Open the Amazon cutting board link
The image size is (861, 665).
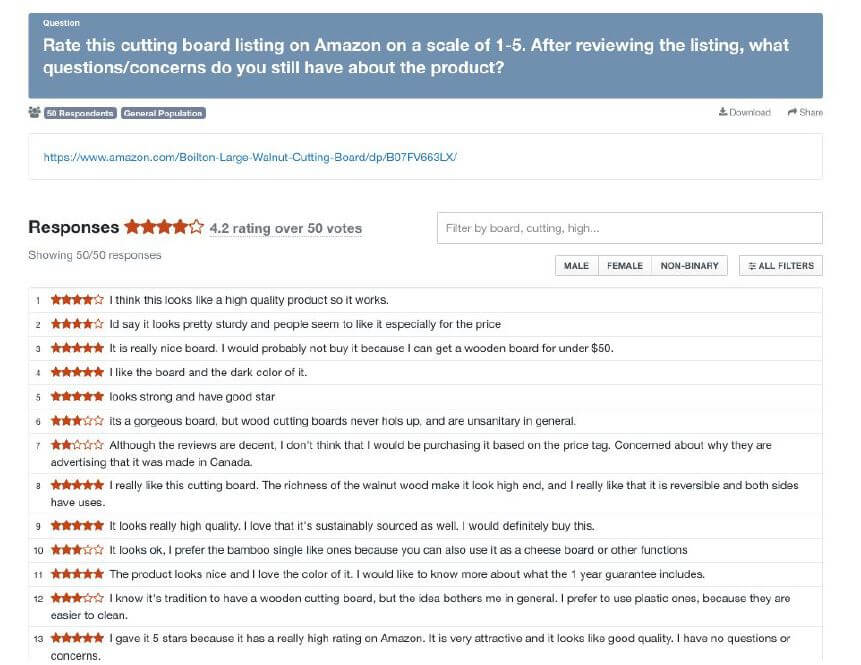(250, 157)
